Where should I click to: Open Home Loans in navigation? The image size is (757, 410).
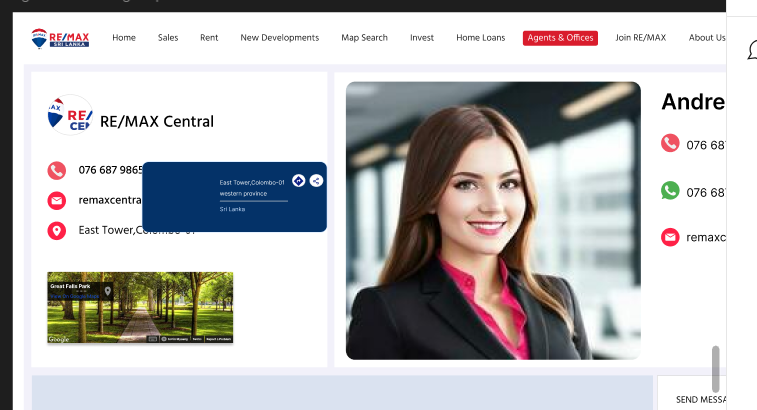pyautogui.click(x=480, y=38)
